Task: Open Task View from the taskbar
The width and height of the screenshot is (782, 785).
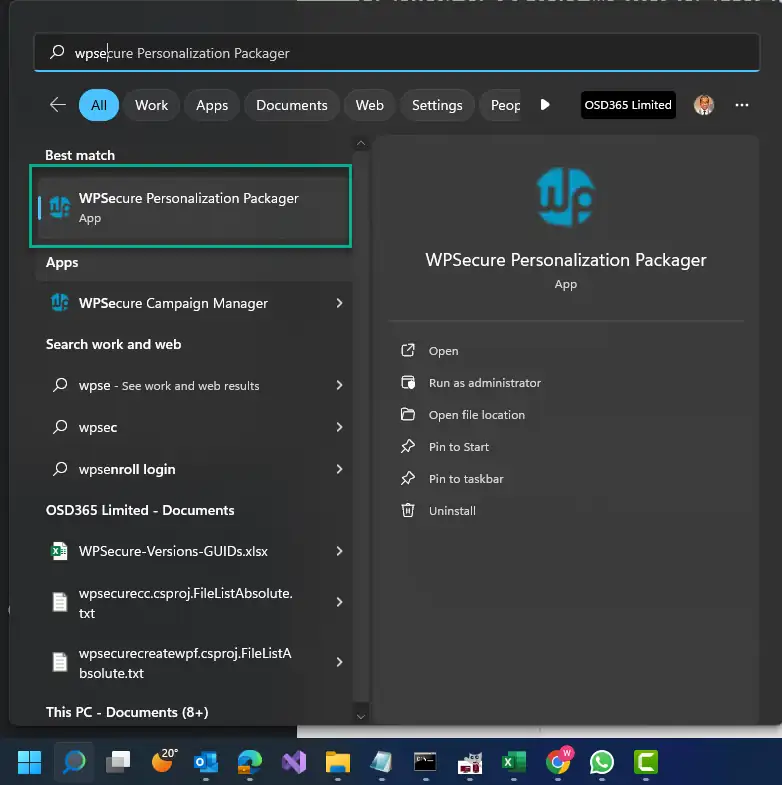Action: tap(118, 762)
